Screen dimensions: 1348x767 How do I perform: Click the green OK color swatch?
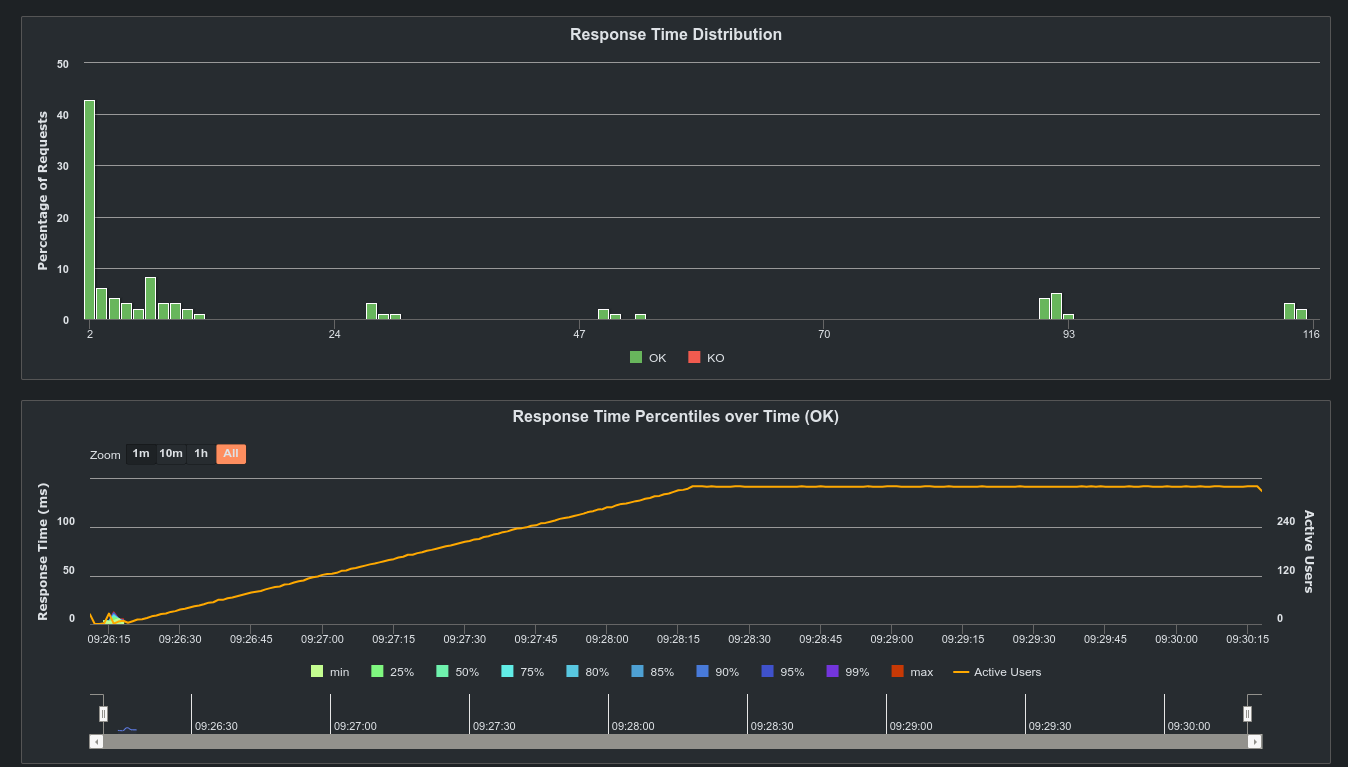click(636, 358)
